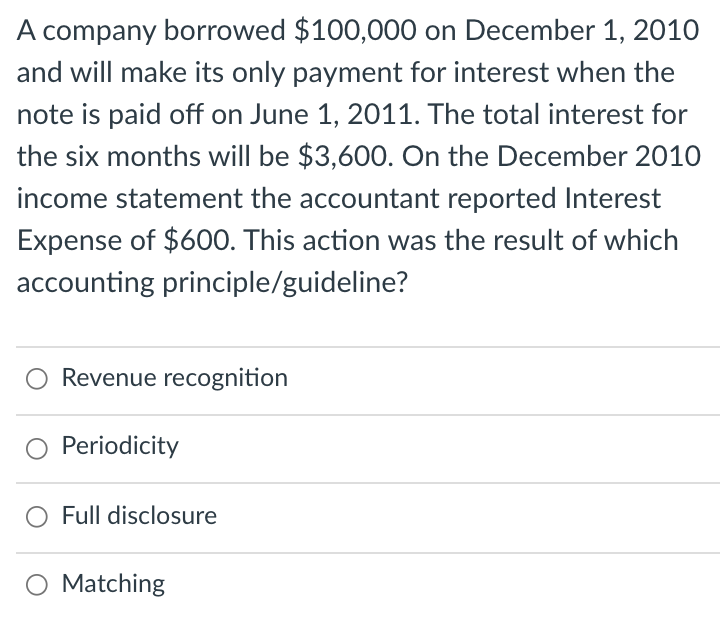Screen dimensions: 720x620
Task: Click the 'Full disclosure' answer label text
Action: 139,516
